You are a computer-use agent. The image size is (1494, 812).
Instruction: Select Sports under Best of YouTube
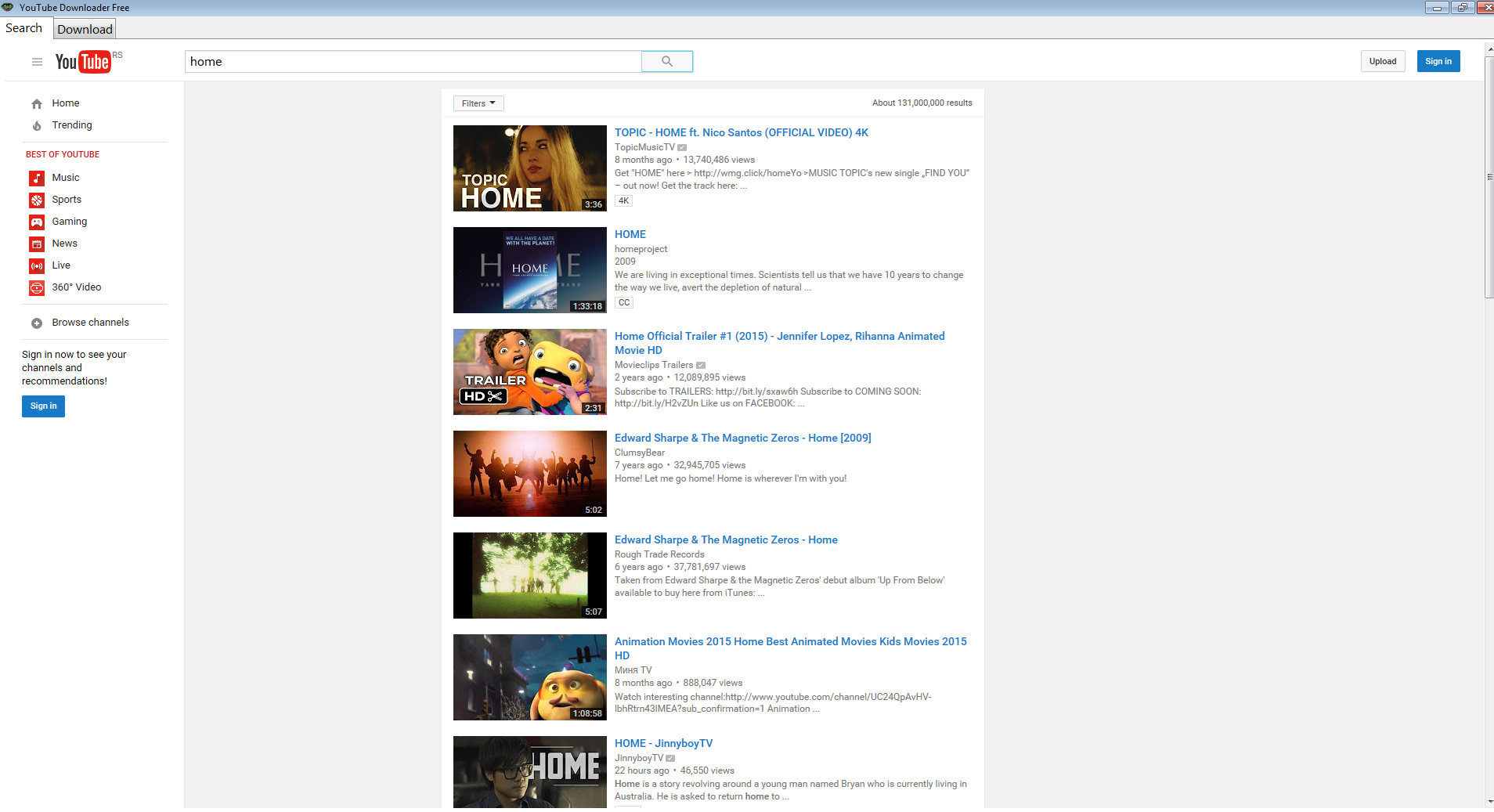tap(67, 200)
